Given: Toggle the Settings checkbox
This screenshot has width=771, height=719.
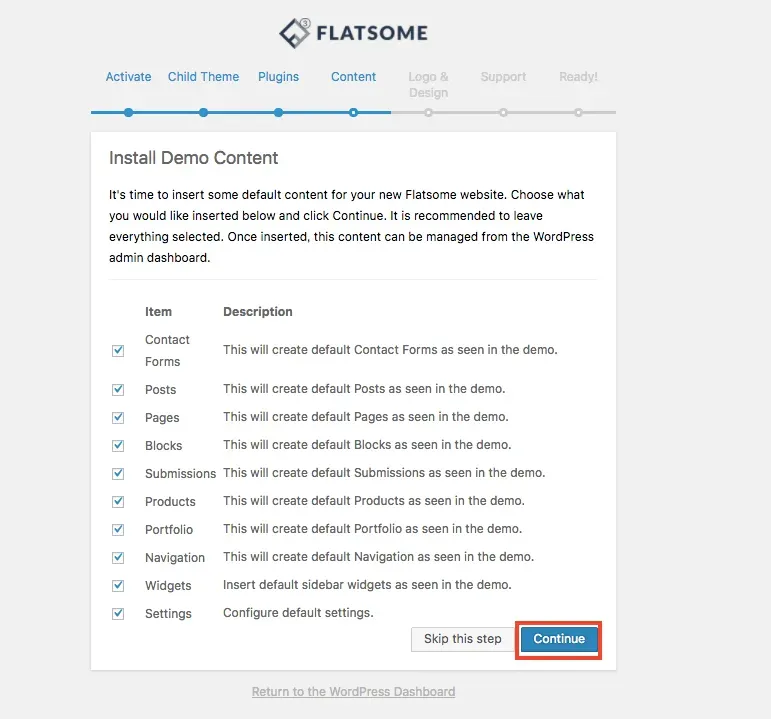Looking at the screenshot, I should (x=118, y=614).
